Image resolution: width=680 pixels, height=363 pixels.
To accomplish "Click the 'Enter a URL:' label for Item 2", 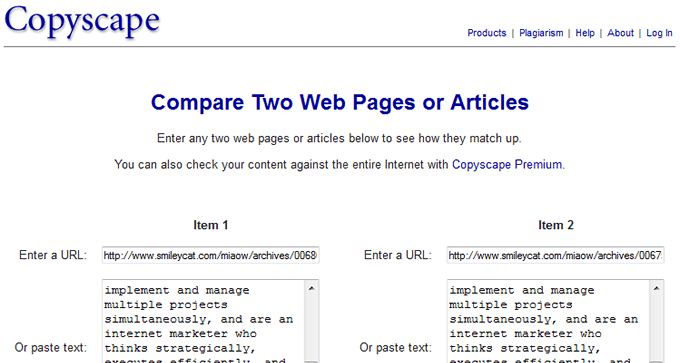I will coord(398,255).
